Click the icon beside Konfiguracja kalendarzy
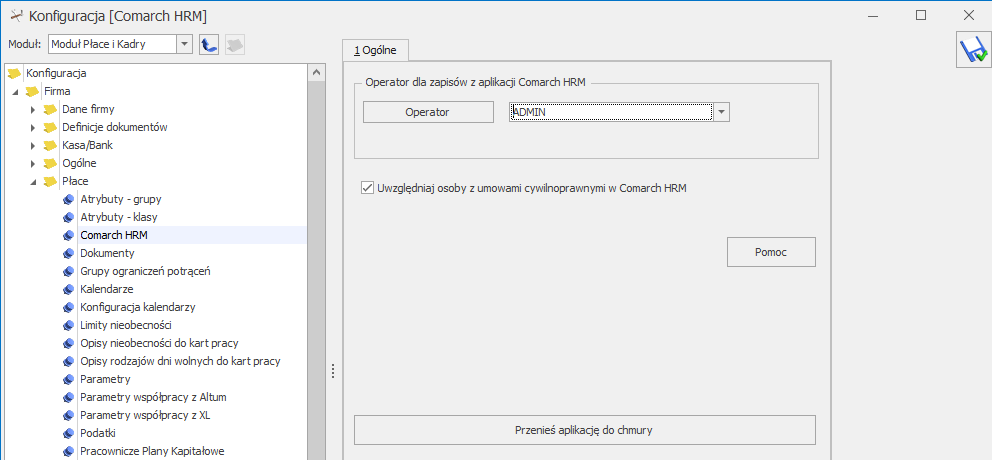992x460 pixels. [68, 308]
